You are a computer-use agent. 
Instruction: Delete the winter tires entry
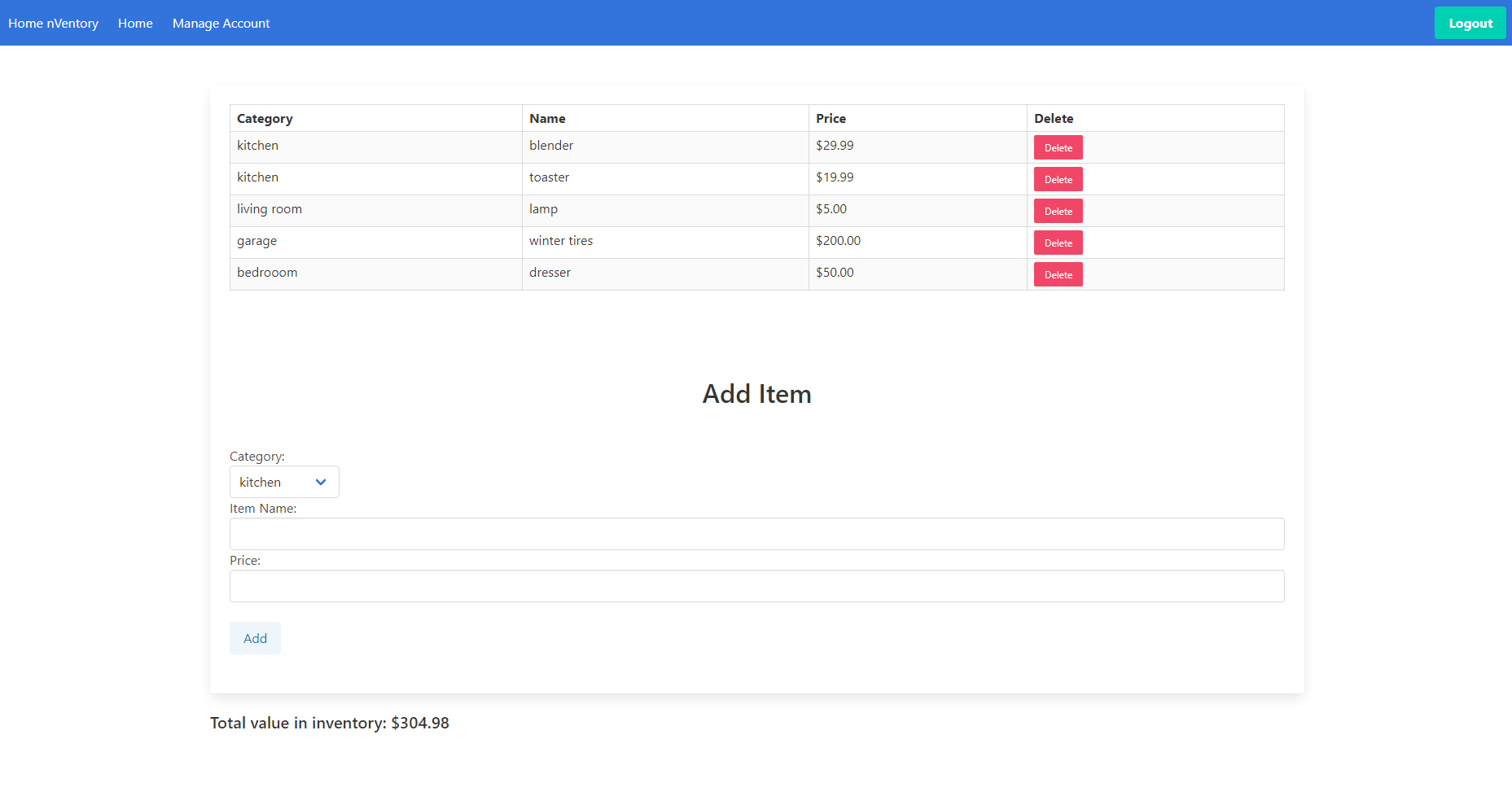pyautogui.click(x=1058, y=243)
